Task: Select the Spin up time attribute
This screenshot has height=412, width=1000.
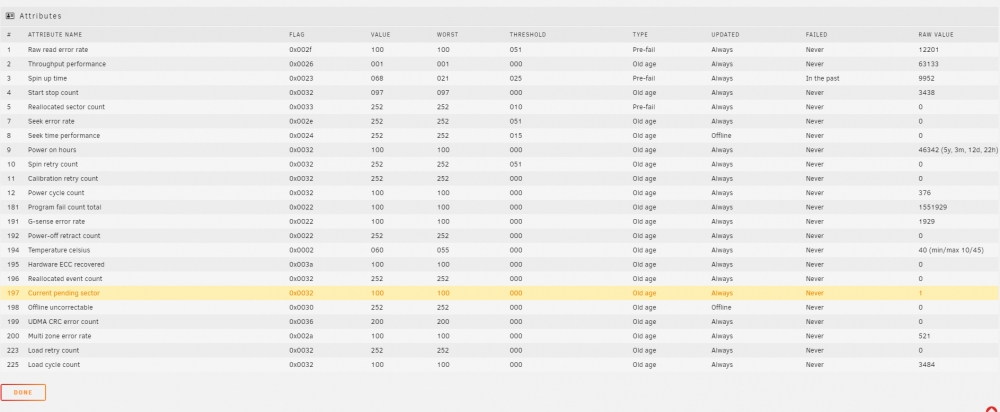Action: click(x=47, y=78)
